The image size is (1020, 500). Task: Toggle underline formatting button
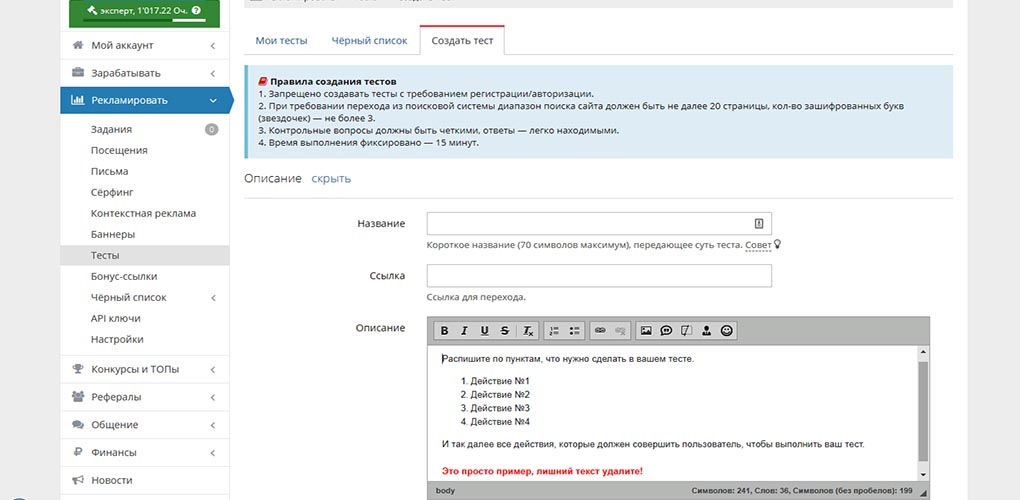pos(484,331)
